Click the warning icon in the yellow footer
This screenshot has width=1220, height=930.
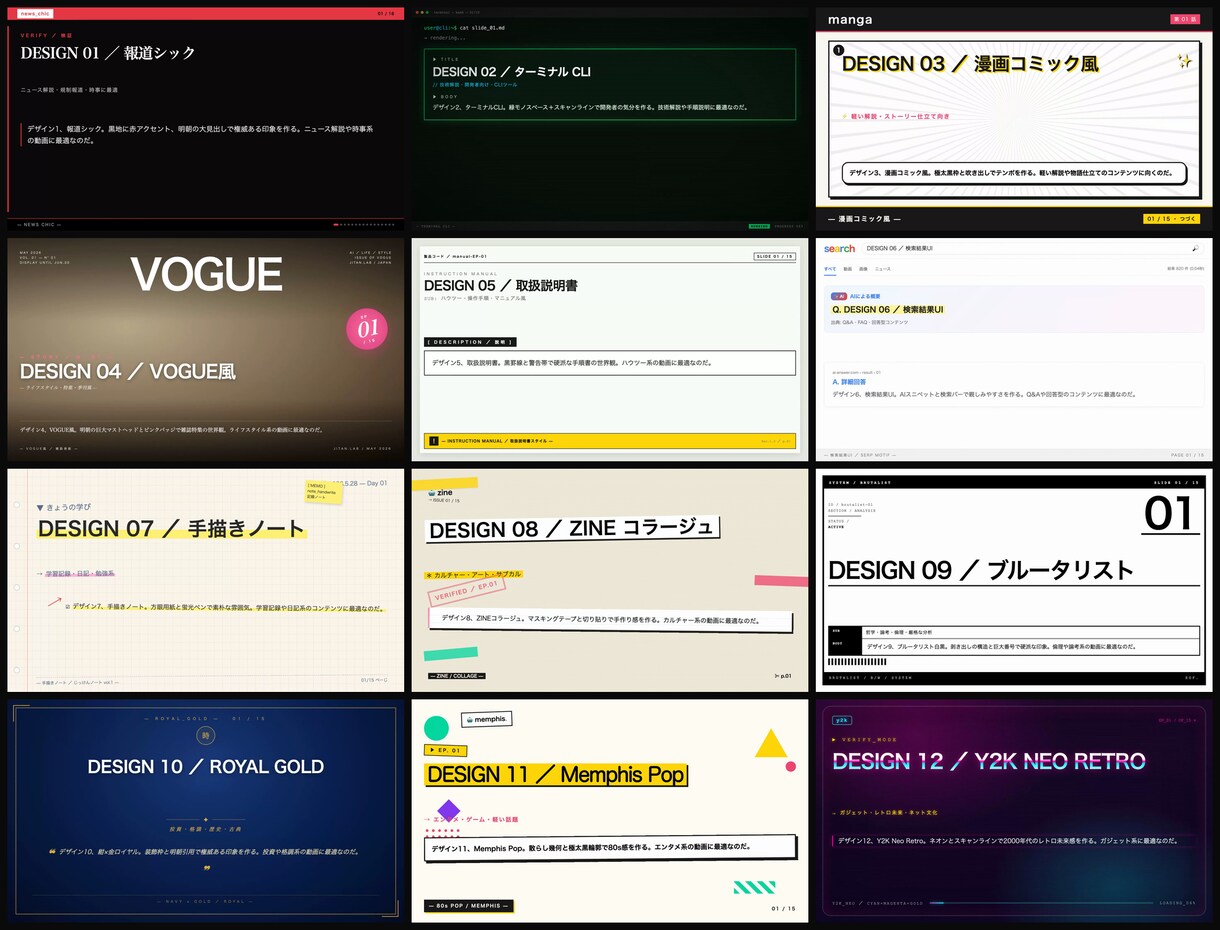(433, 440)
